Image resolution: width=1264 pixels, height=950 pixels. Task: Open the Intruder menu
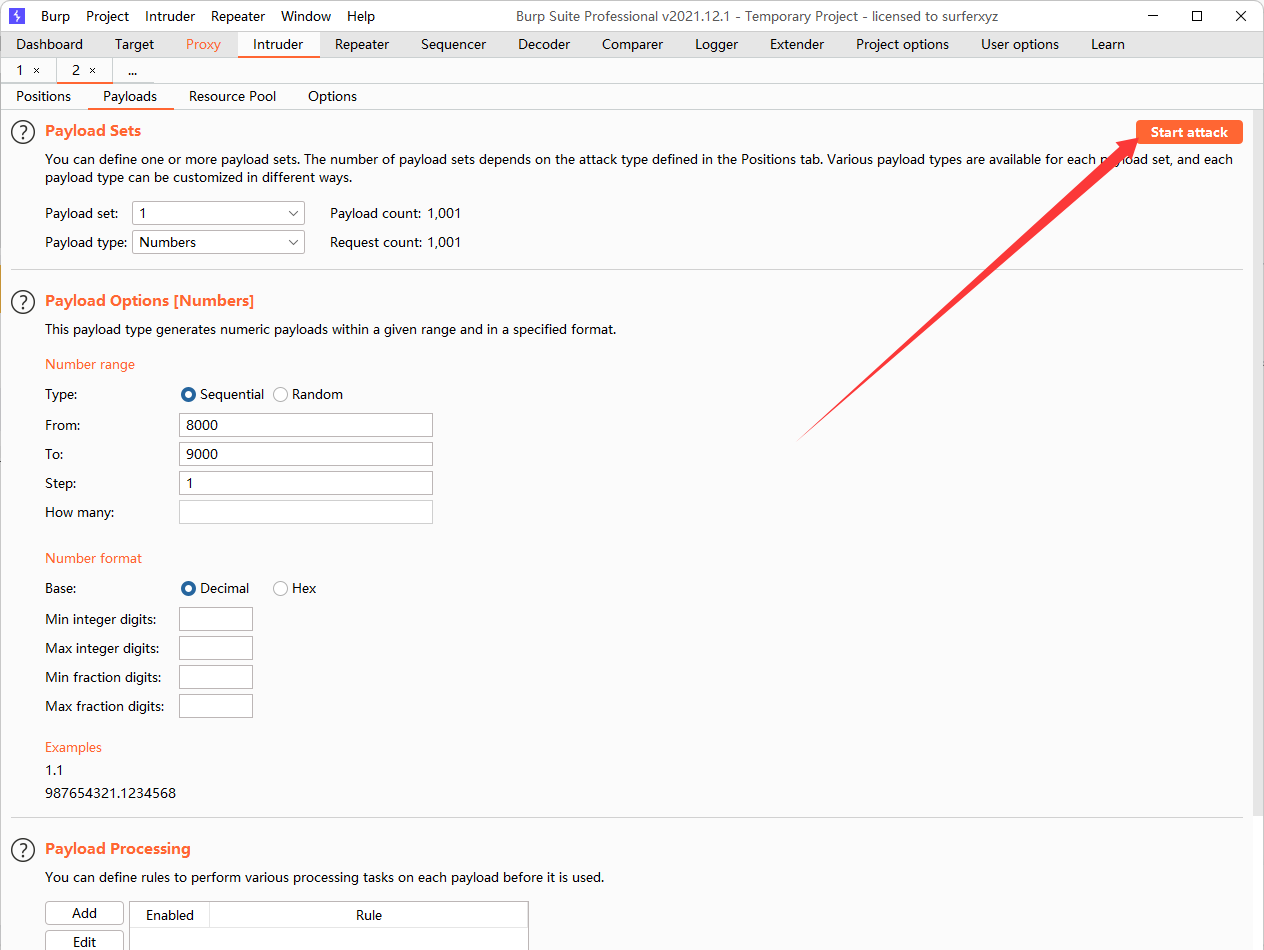(x=170, y=16)
